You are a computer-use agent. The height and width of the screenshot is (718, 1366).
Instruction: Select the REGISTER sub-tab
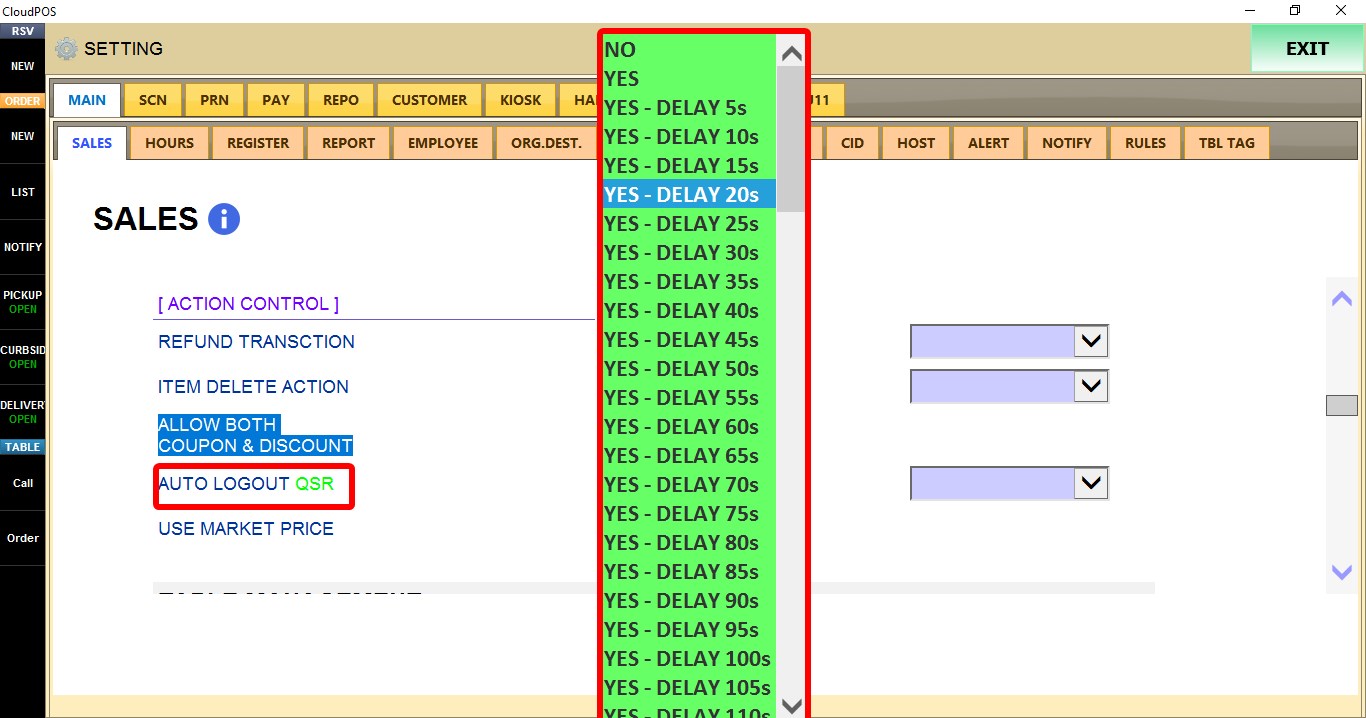point(258,143)
